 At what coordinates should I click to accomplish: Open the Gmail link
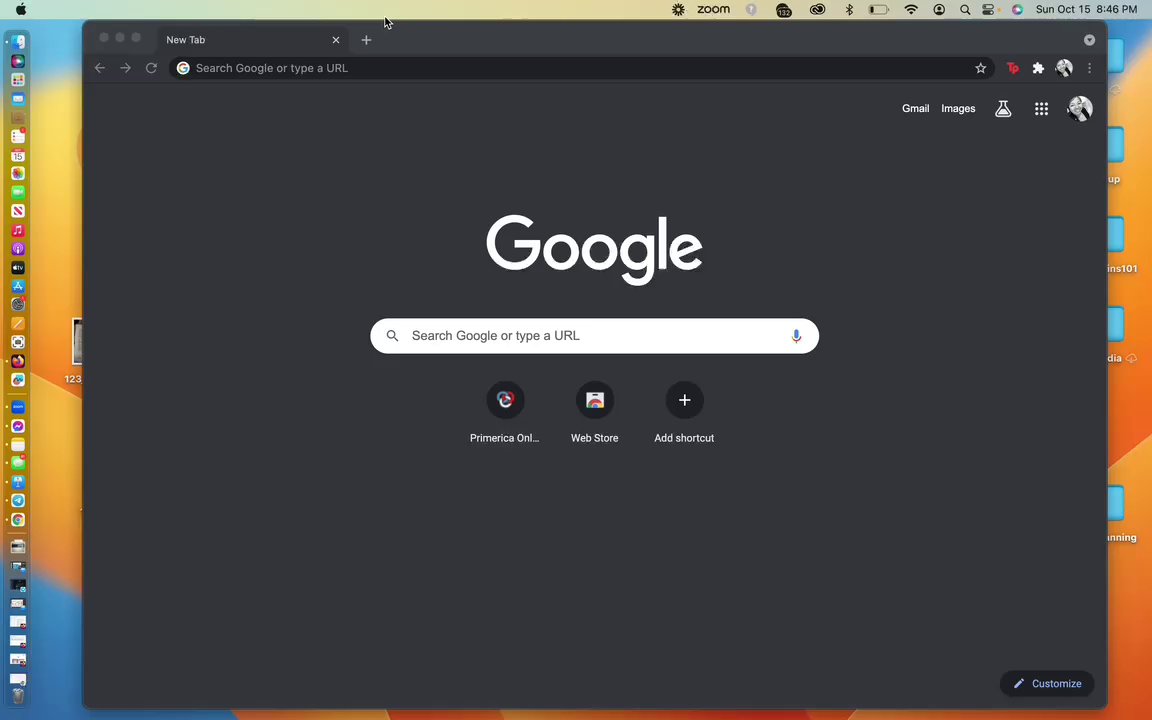click(915, 109)
